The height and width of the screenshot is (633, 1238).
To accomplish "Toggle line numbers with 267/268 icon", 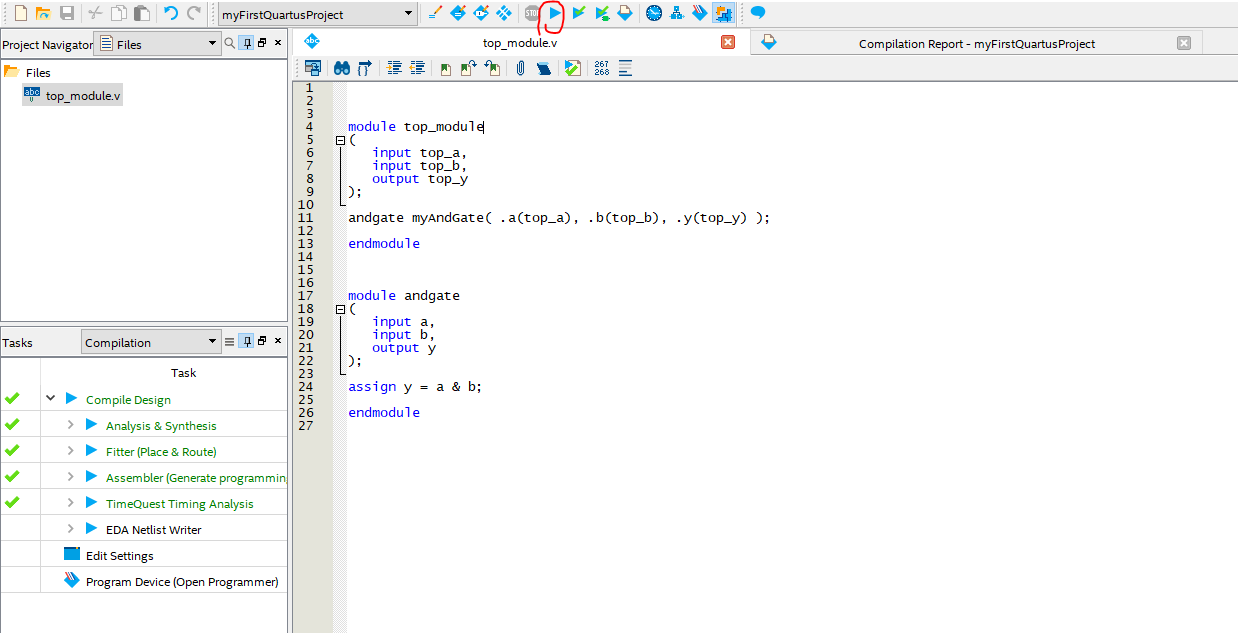I will coord(601,68).
